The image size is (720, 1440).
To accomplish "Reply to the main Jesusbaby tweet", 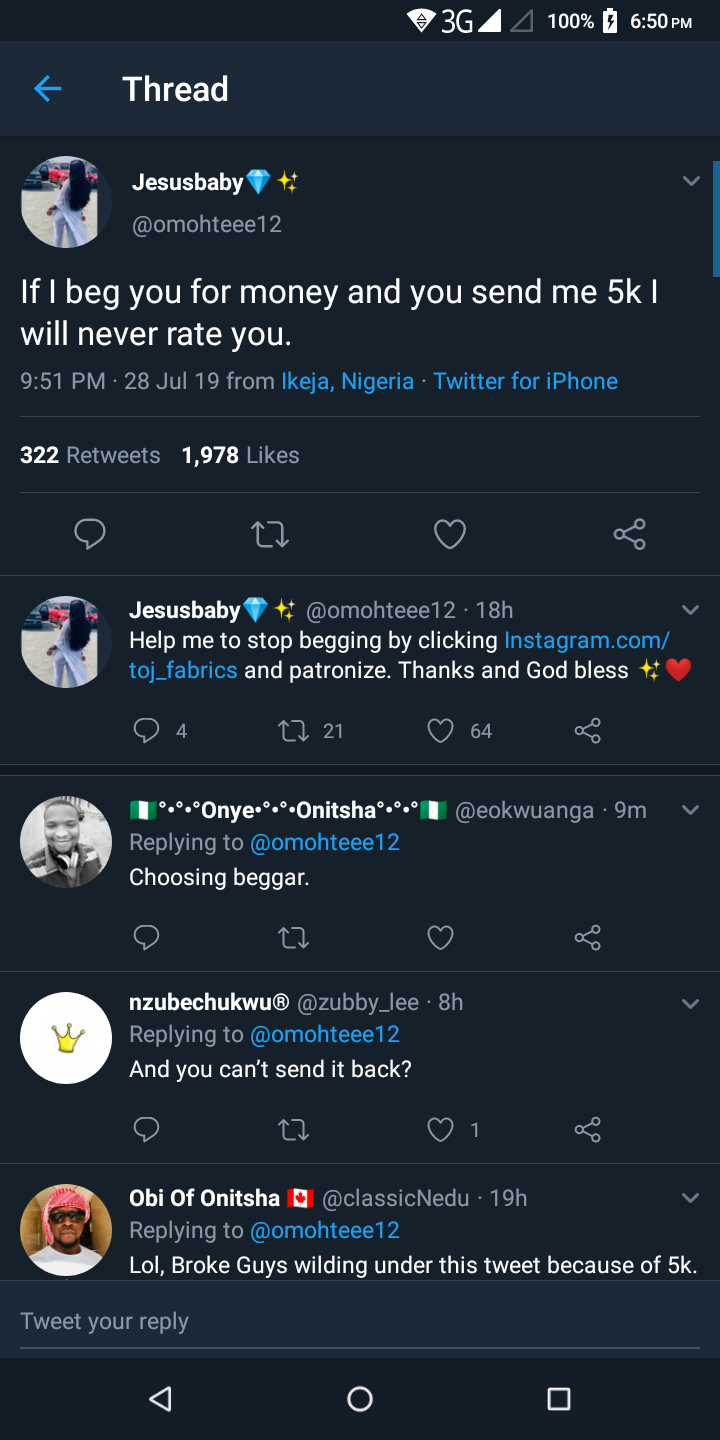I will click(90, 534).
